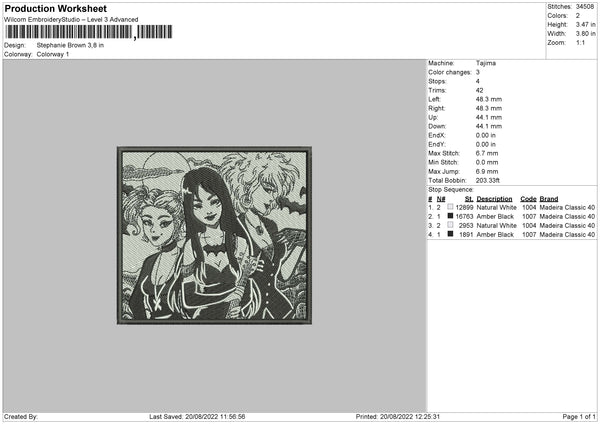Click the Wilcom EmbroideryStudio Level 3 Advanced text
This screenshot has height=424, width=600.
pos(71,20)
